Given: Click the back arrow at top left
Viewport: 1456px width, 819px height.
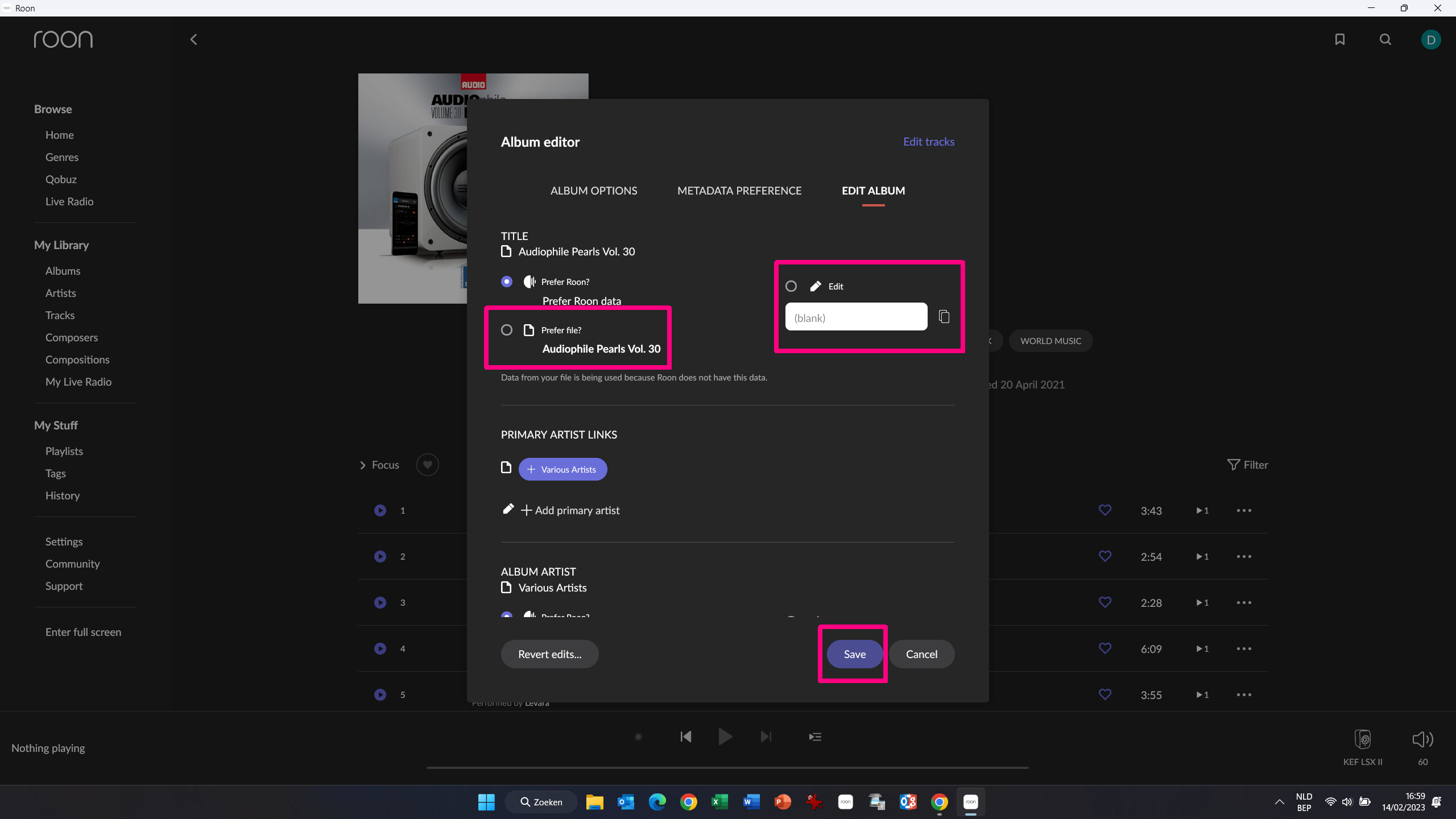Looking at the screenshot, I should (x=193, y=39).
